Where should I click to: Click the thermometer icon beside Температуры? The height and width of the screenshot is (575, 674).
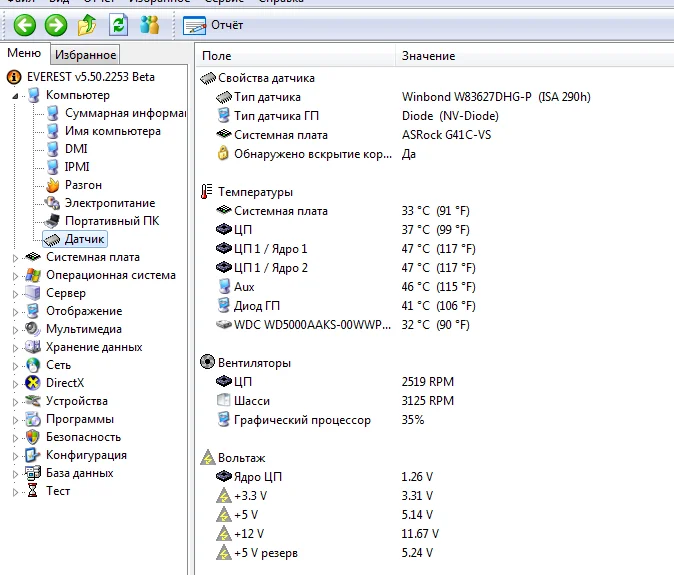click(x=207, y=191)
